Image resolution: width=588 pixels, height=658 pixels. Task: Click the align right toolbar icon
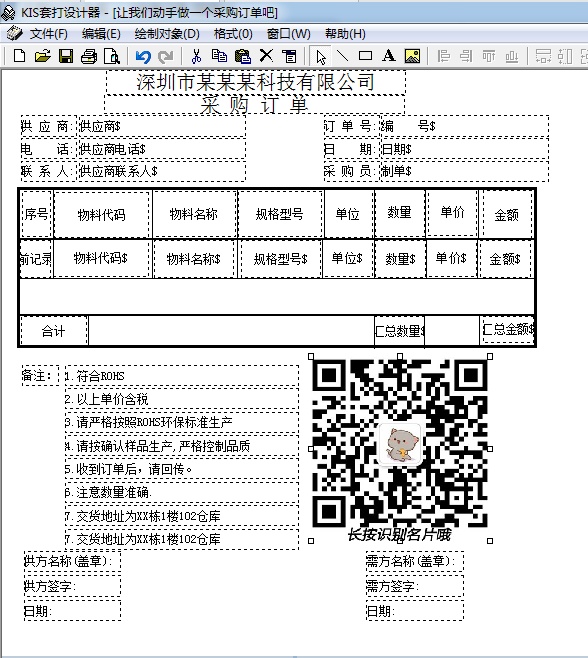pyautogui.click(x=466, y=55)
